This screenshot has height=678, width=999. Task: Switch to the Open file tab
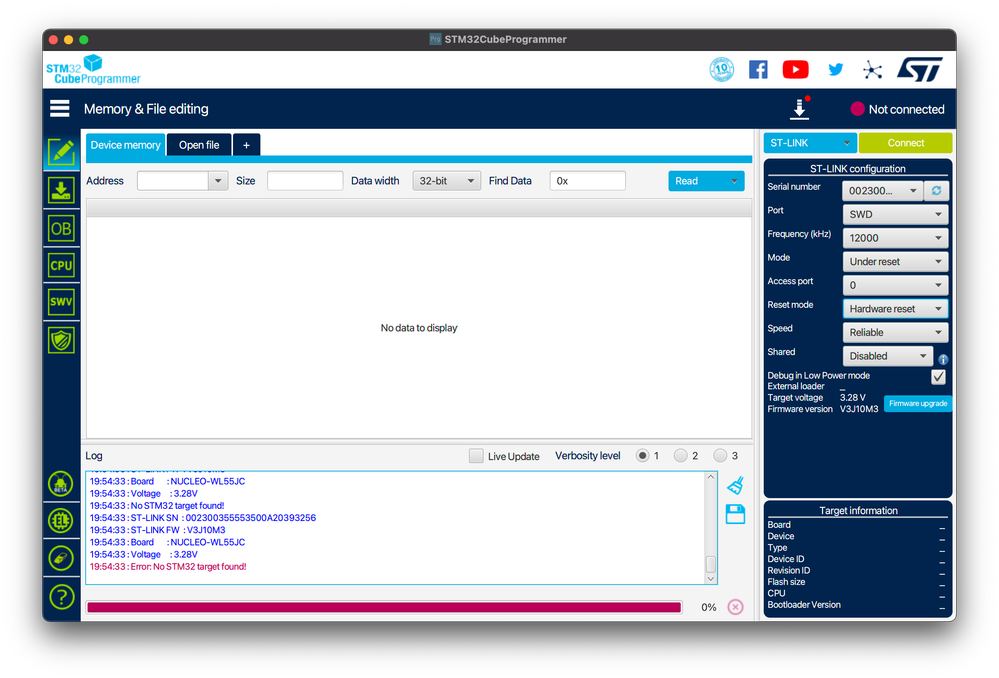[199, 145]
